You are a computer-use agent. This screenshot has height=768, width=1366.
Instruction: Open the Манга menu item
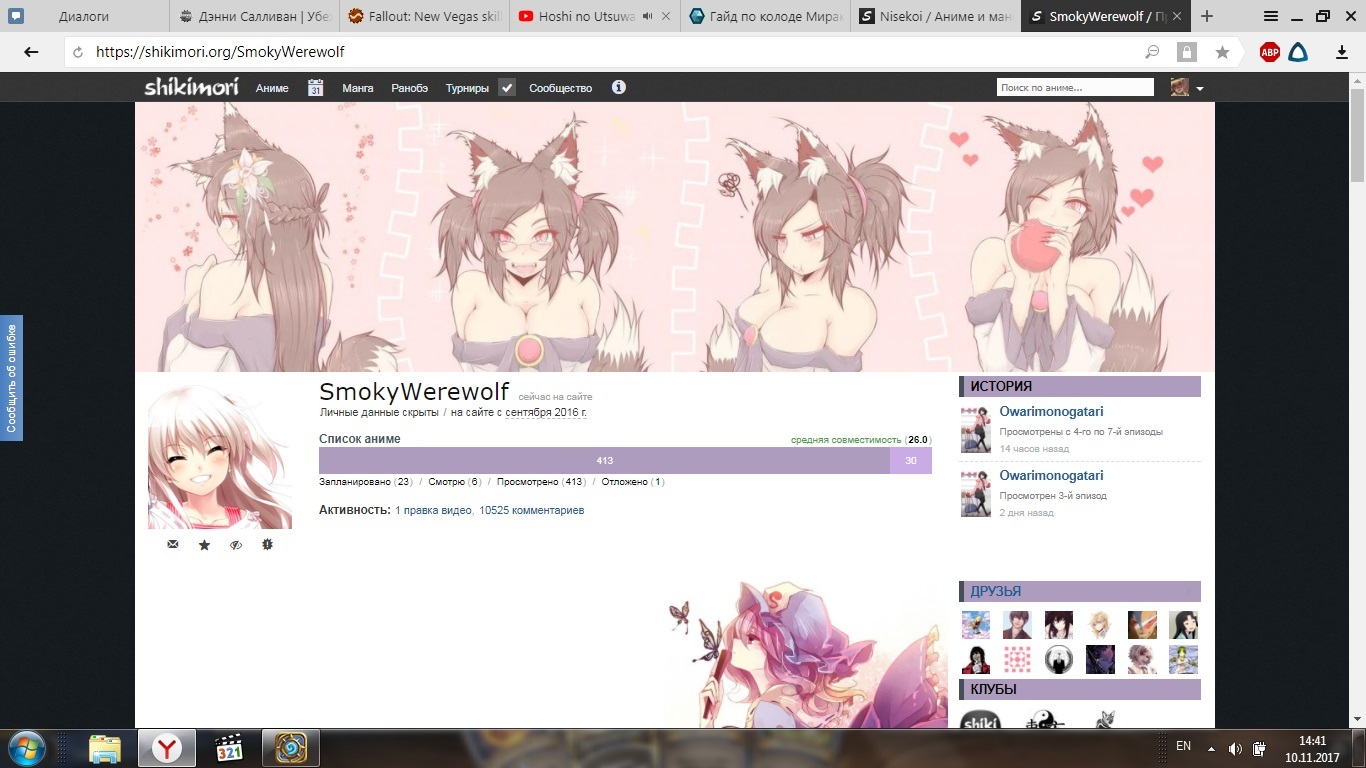click(x=357, y=88)
